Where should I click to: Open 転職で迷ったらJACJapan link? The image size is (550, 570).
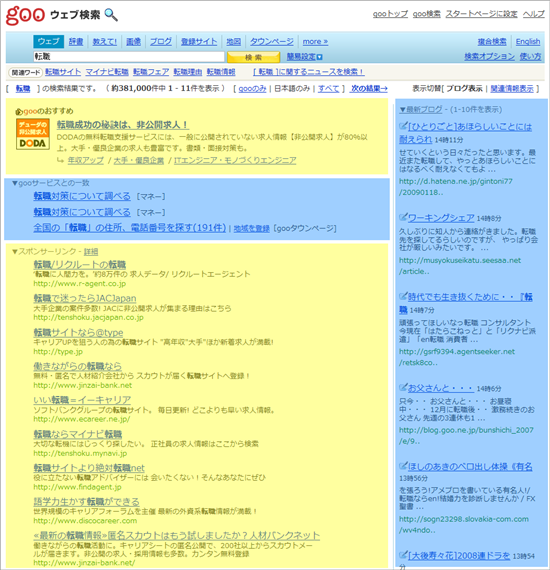[85, 298]
